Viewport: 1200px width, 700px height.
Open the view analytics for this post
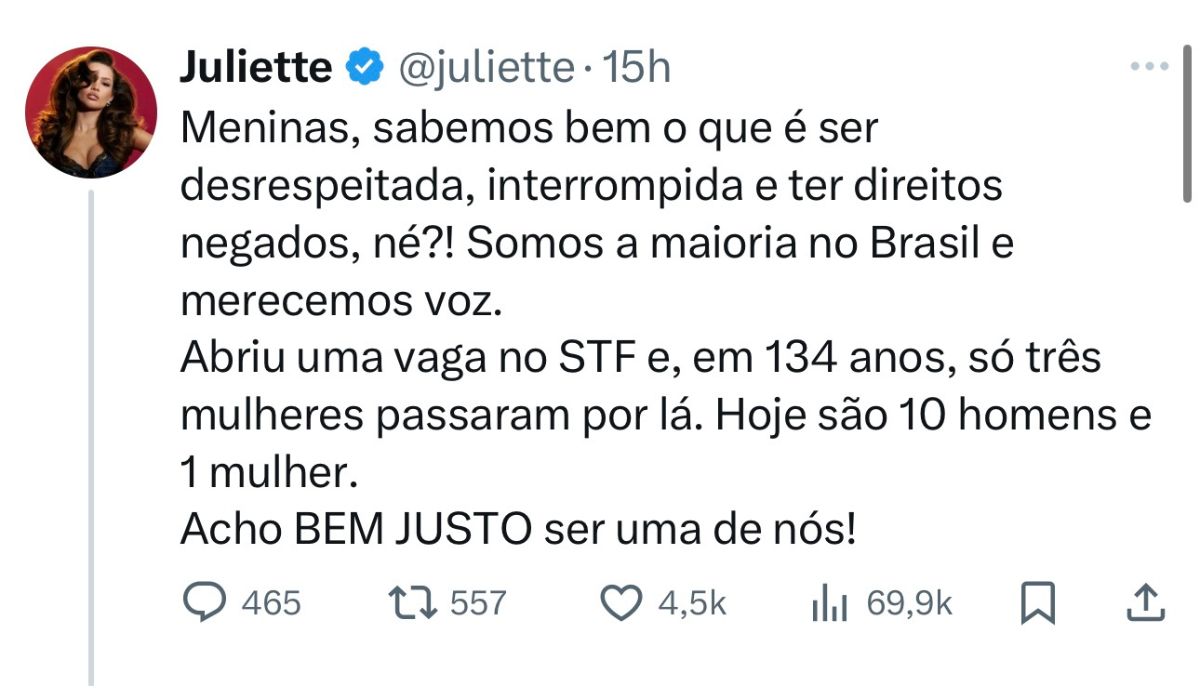(829, 601)
